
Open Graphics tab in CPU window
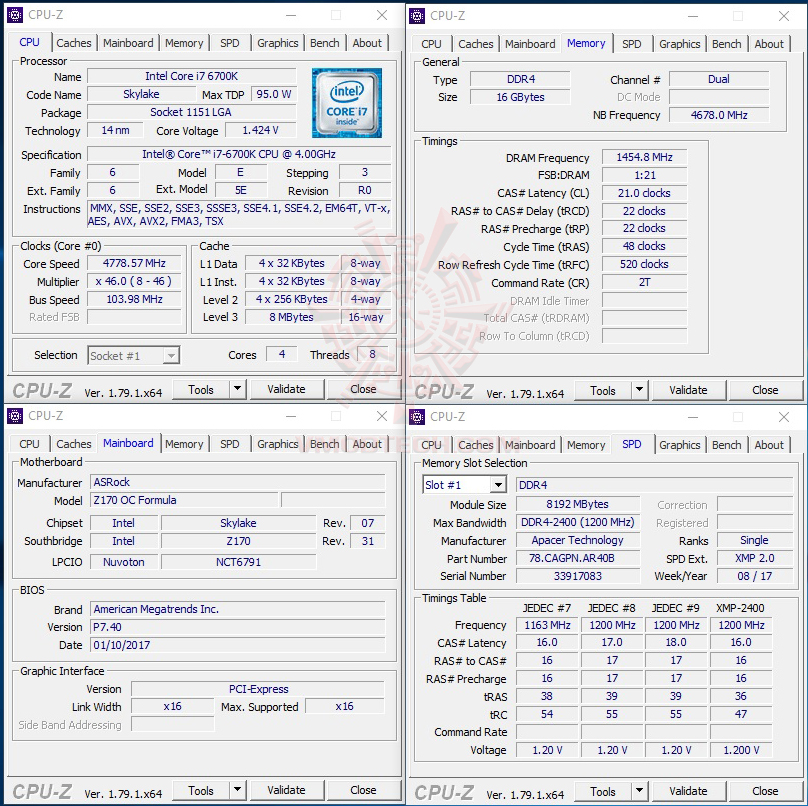point(278,43)
